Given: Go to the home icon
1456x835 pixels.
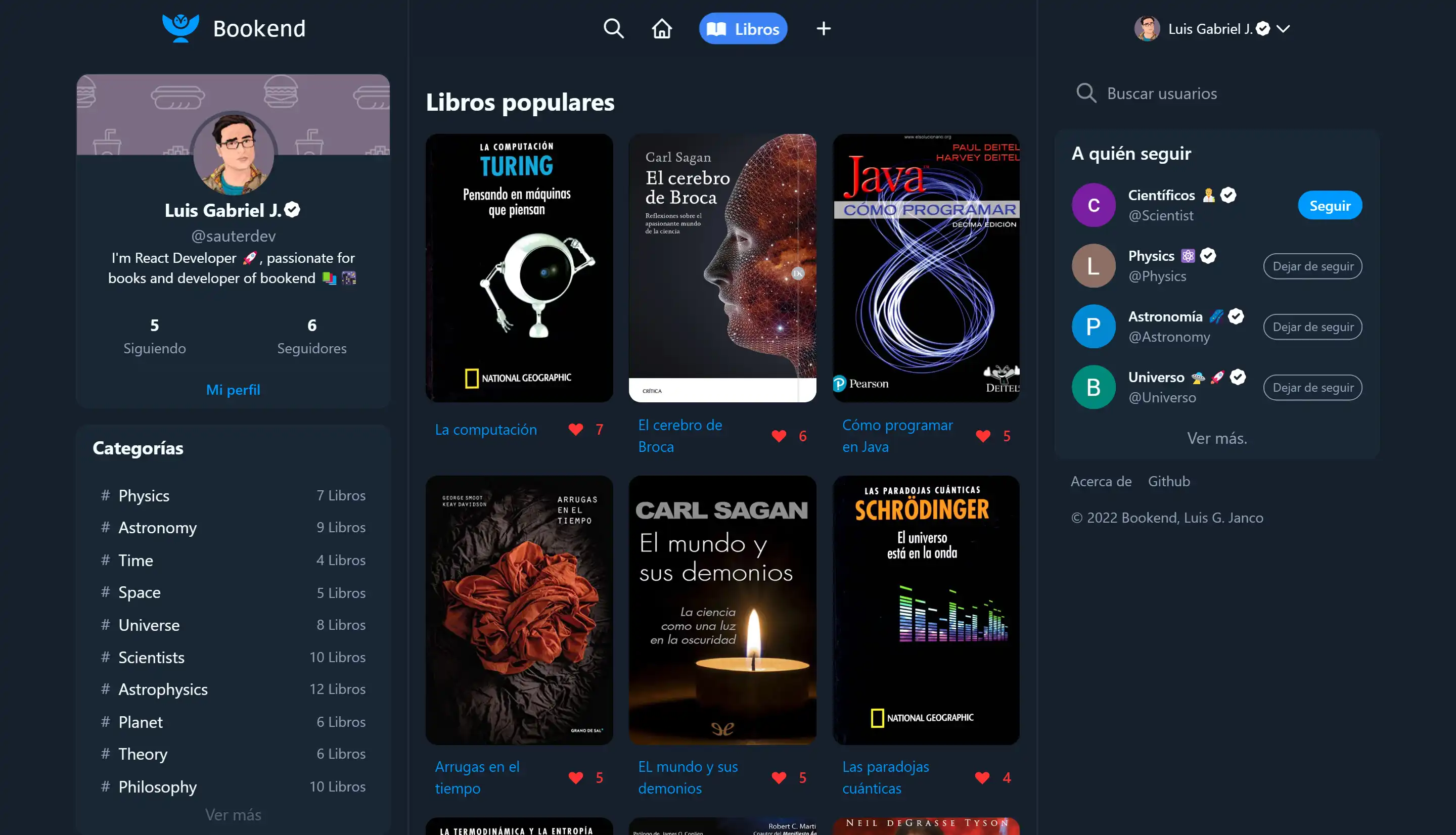Looking at the screenshot, I should pos(662,28).
